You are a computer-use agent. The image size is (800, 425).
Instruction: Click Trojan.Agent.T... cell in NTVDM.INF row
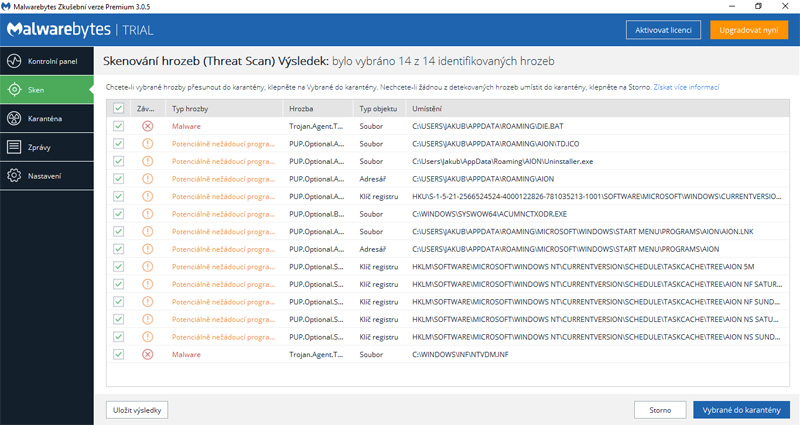pyautogui.click(x=316, y=354)
